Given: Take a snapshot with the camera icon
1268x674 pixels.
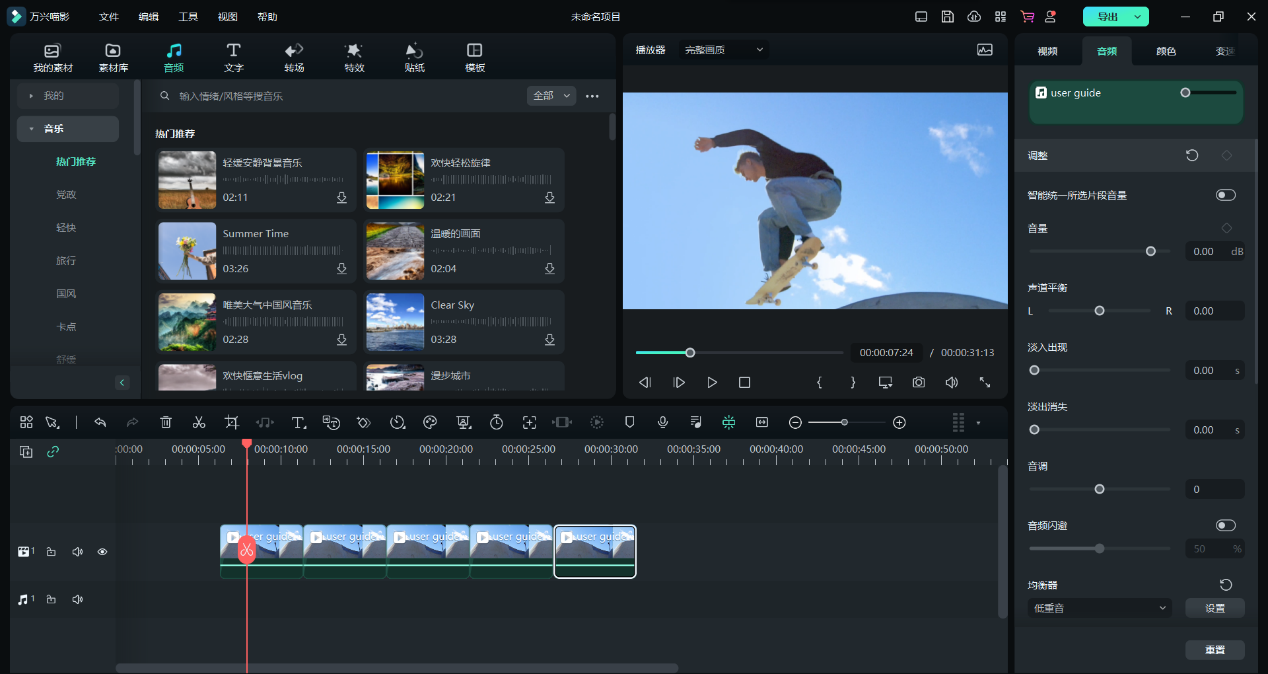Looking at the screenshot, I should (x=918, y=382).
